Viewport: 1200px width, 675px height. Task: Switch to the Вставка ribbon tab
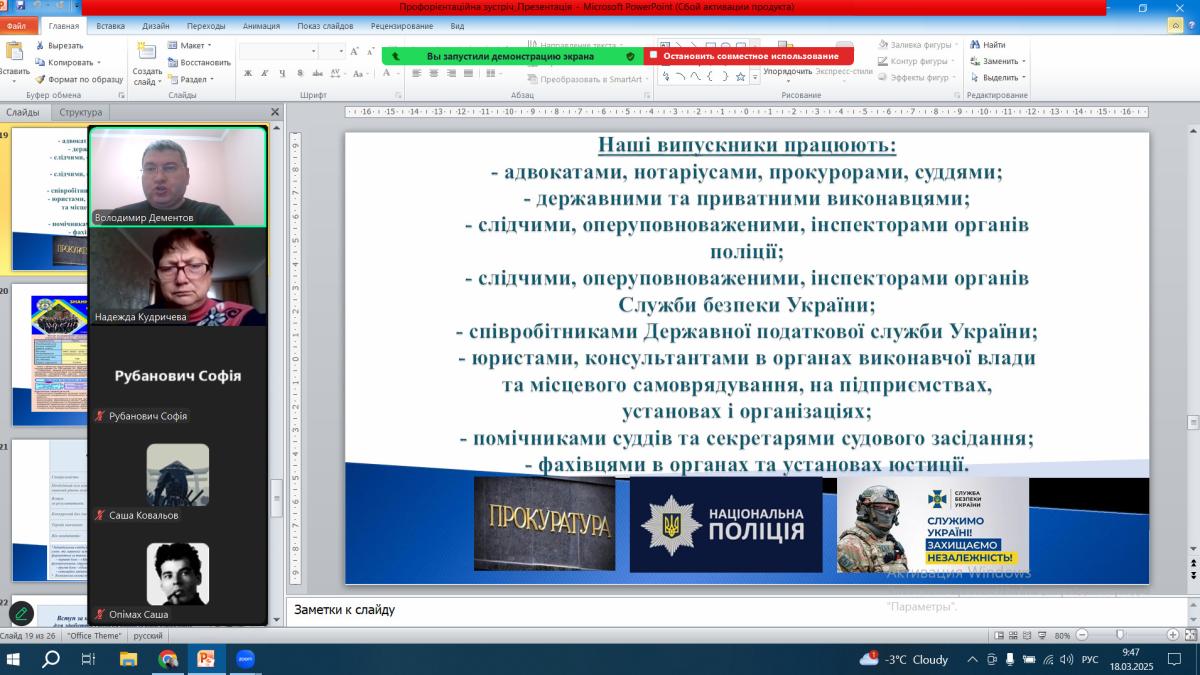click(111, 26)
